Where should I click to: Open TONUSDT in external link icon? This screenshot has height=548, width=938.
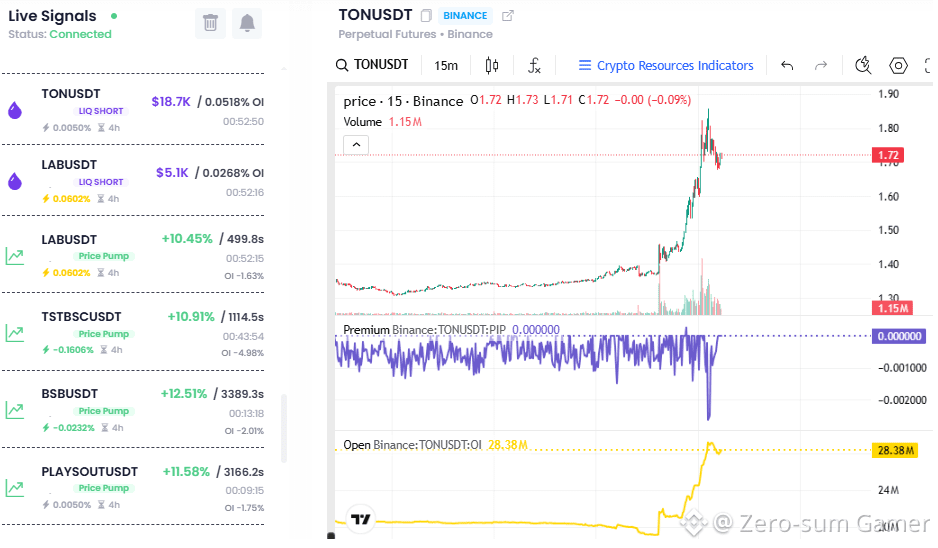[x=507, y=16]
